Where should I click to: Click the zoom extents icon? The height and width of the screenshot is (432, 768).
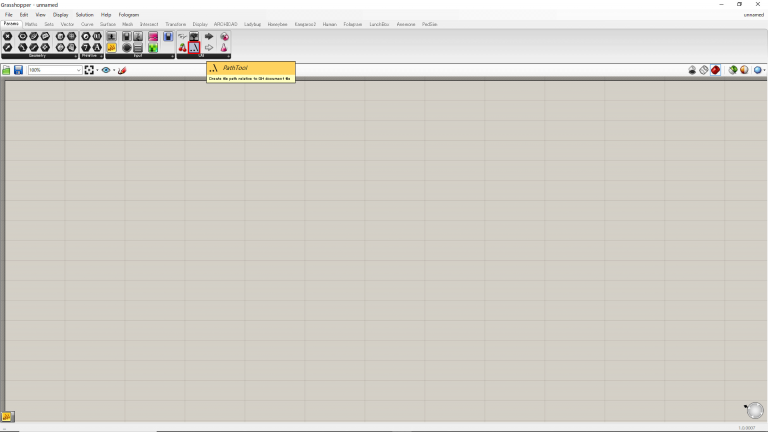click(x=89, y=70)
